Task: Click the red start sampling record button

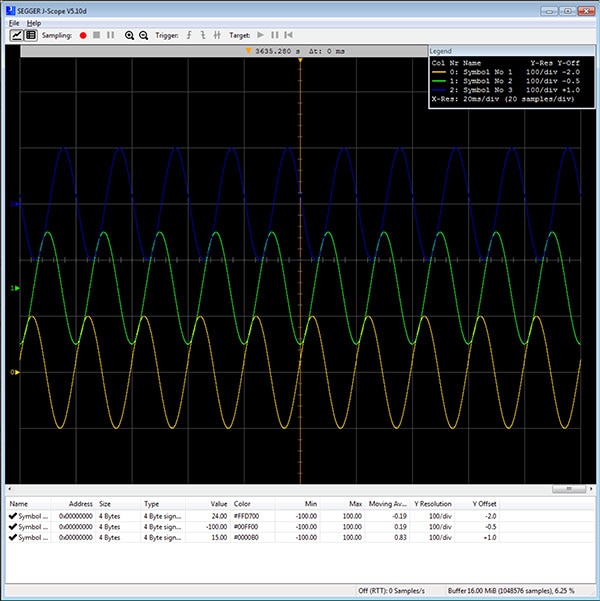Action: coord(83,35)
